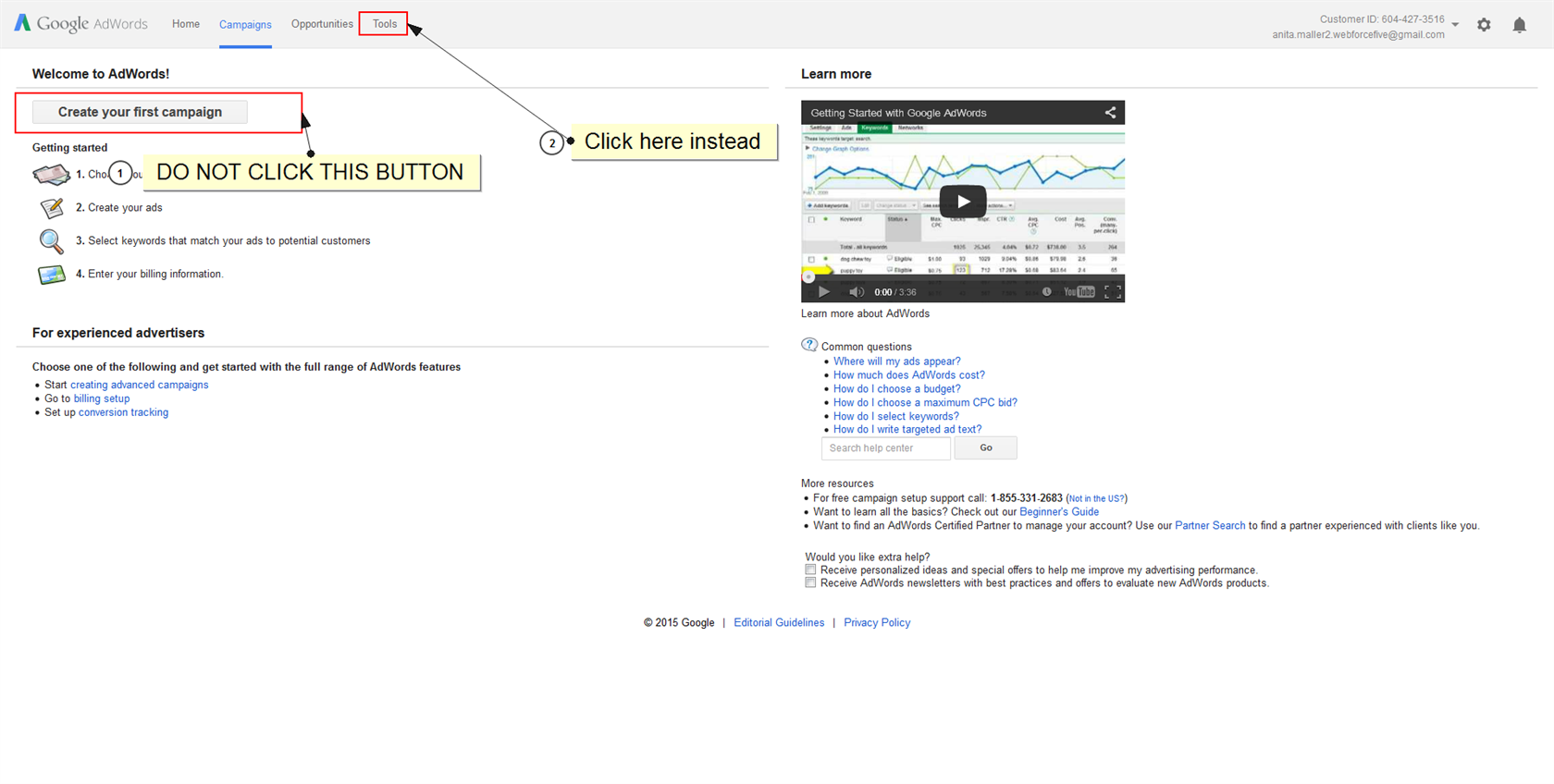Screen dimensions: 1554x784
Task: Click the magnifying glass keywords icon
Action: pos(51,241)
